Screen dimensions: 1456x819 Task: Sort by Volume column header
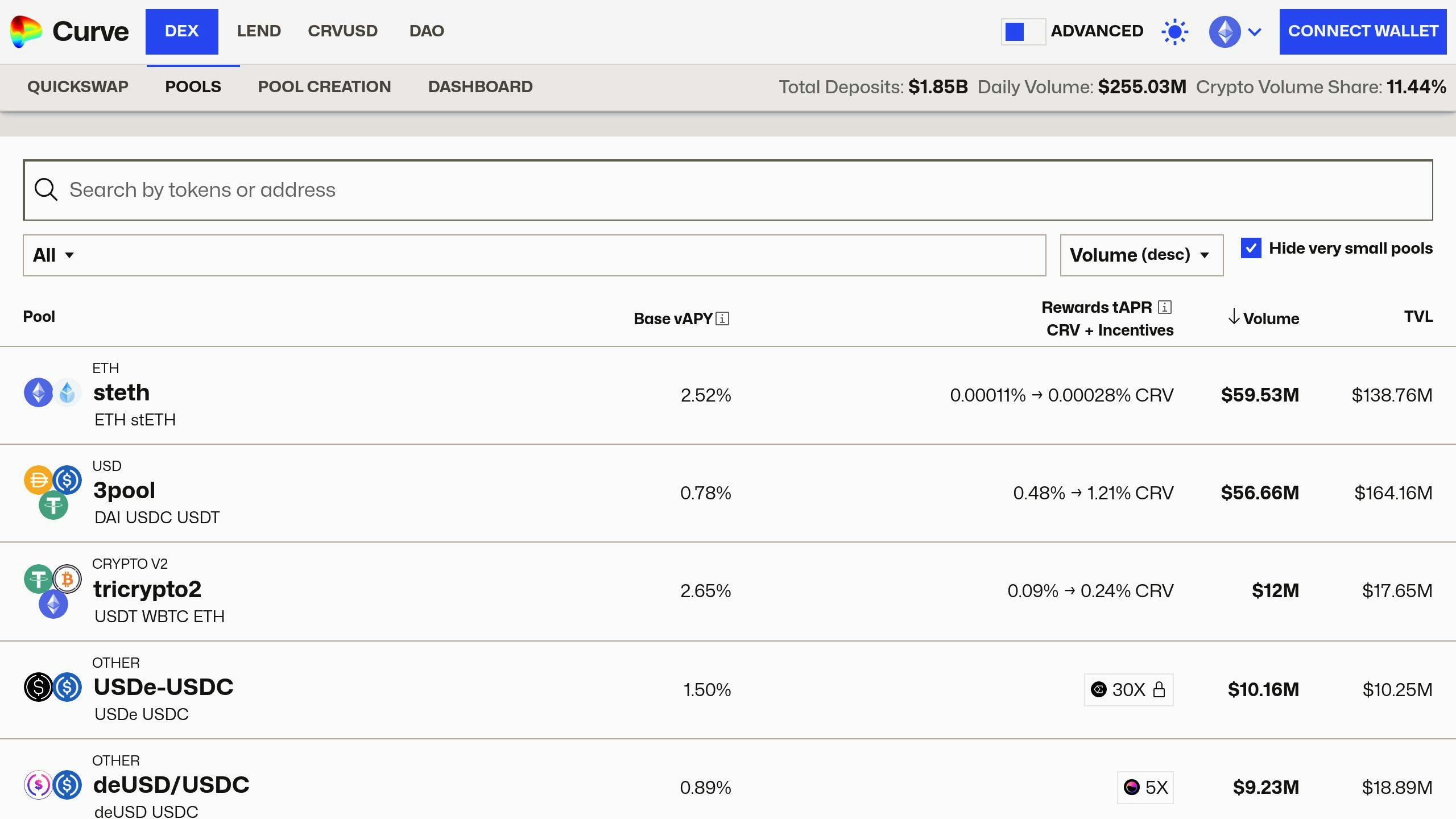tap(1271, 318)
